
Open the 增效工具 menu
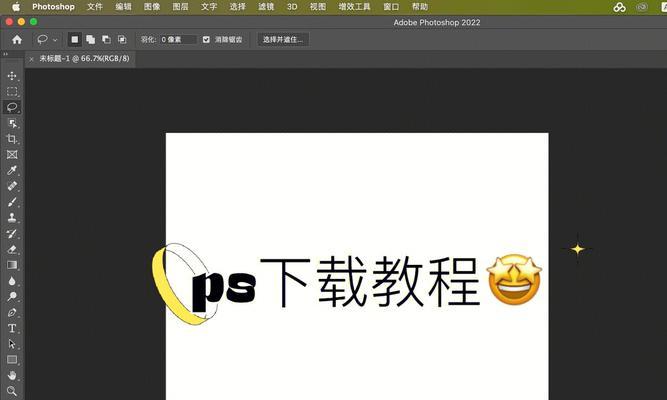coord(354,7)
